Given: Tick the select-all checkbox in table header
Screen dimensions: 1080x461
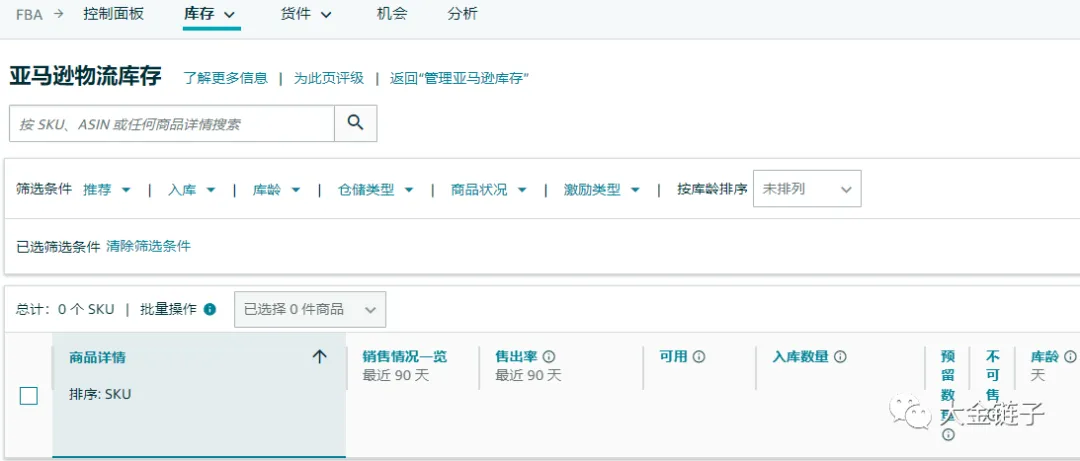Looking at the screenshot, I should [x=29, y=396].
